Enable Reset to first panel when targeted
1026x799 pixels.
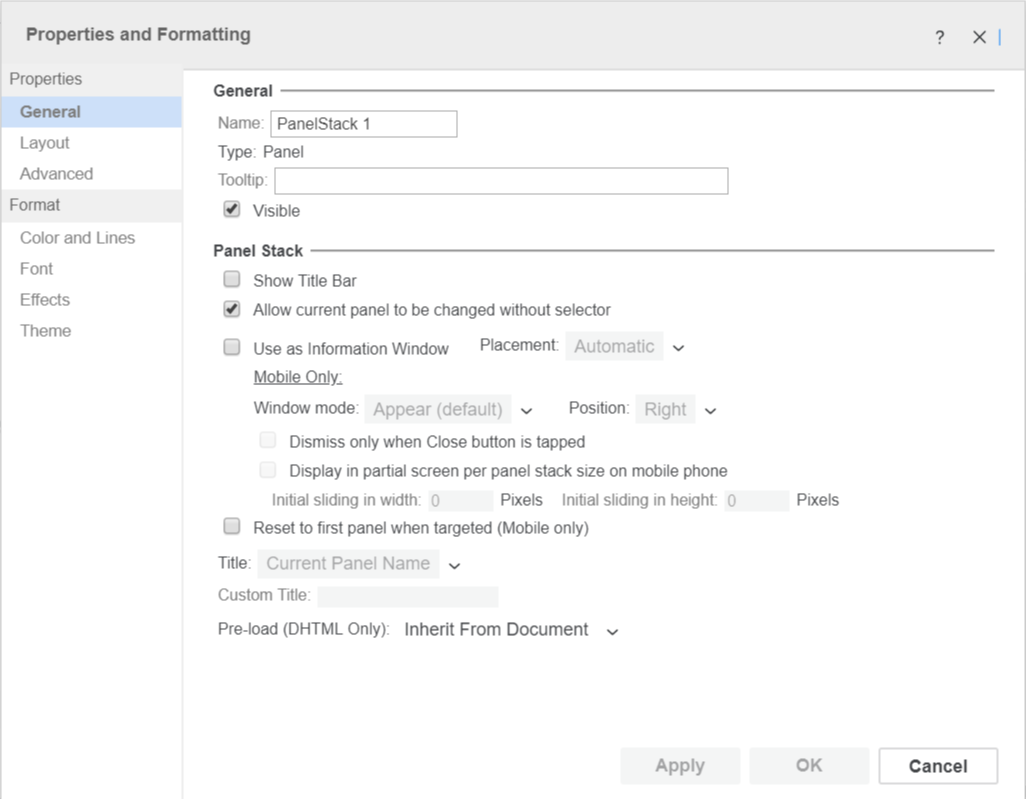232,527
